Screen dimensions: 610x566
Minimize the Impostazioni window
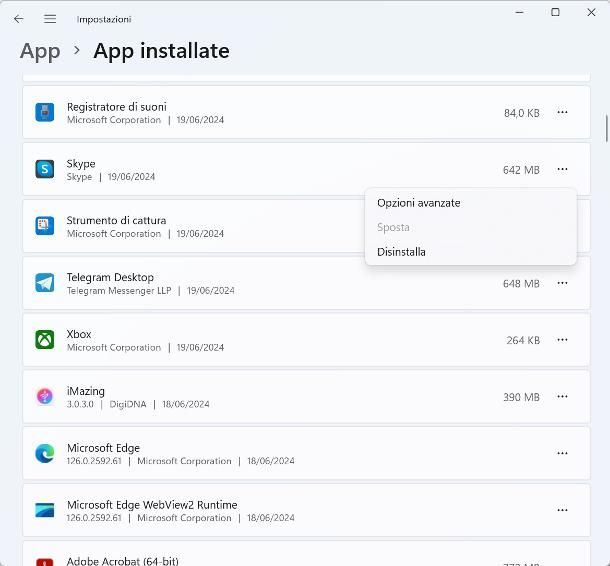tap(519, 12)
